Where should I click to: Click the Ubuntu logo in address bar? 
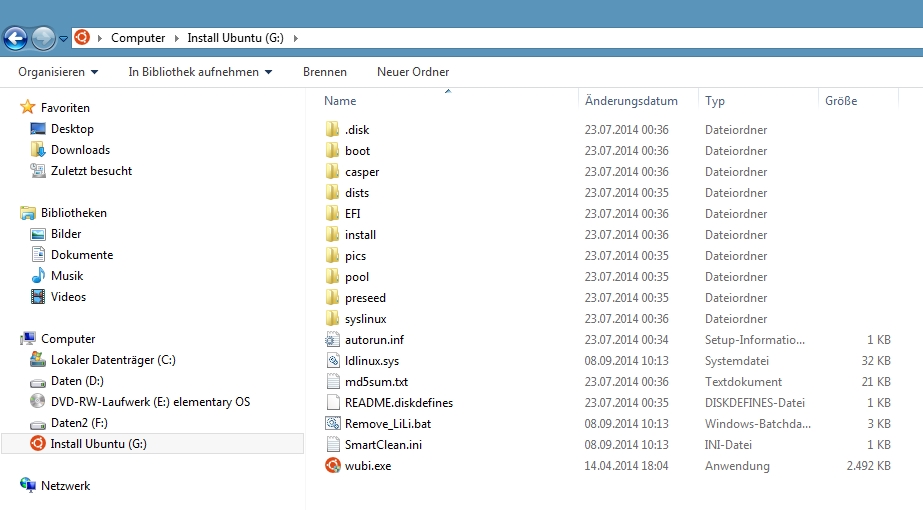[x=82, y=38]
